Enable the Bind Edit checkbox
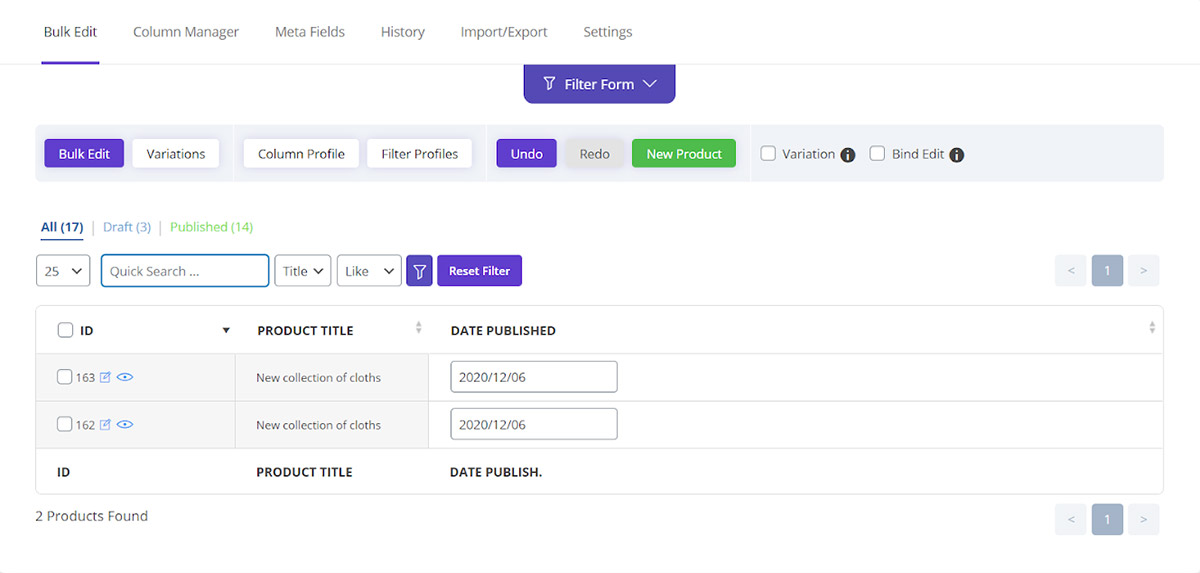 point(877,154)
